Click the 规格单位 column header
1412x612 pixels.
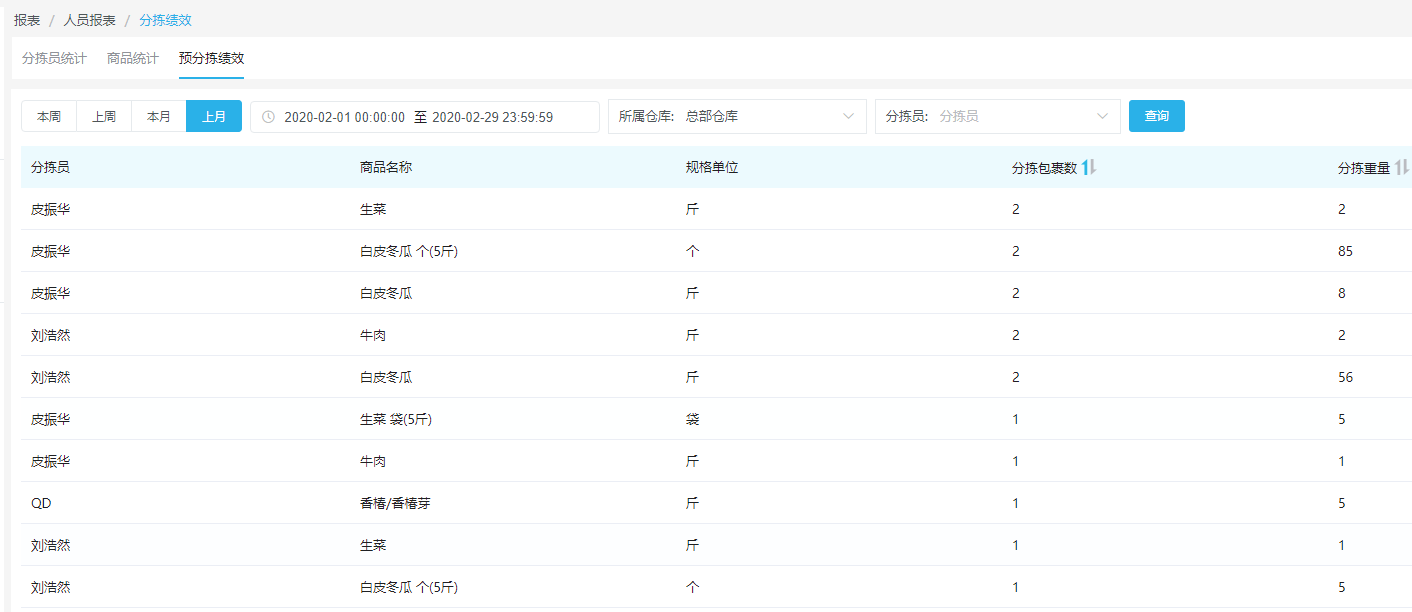coord(712,168)
